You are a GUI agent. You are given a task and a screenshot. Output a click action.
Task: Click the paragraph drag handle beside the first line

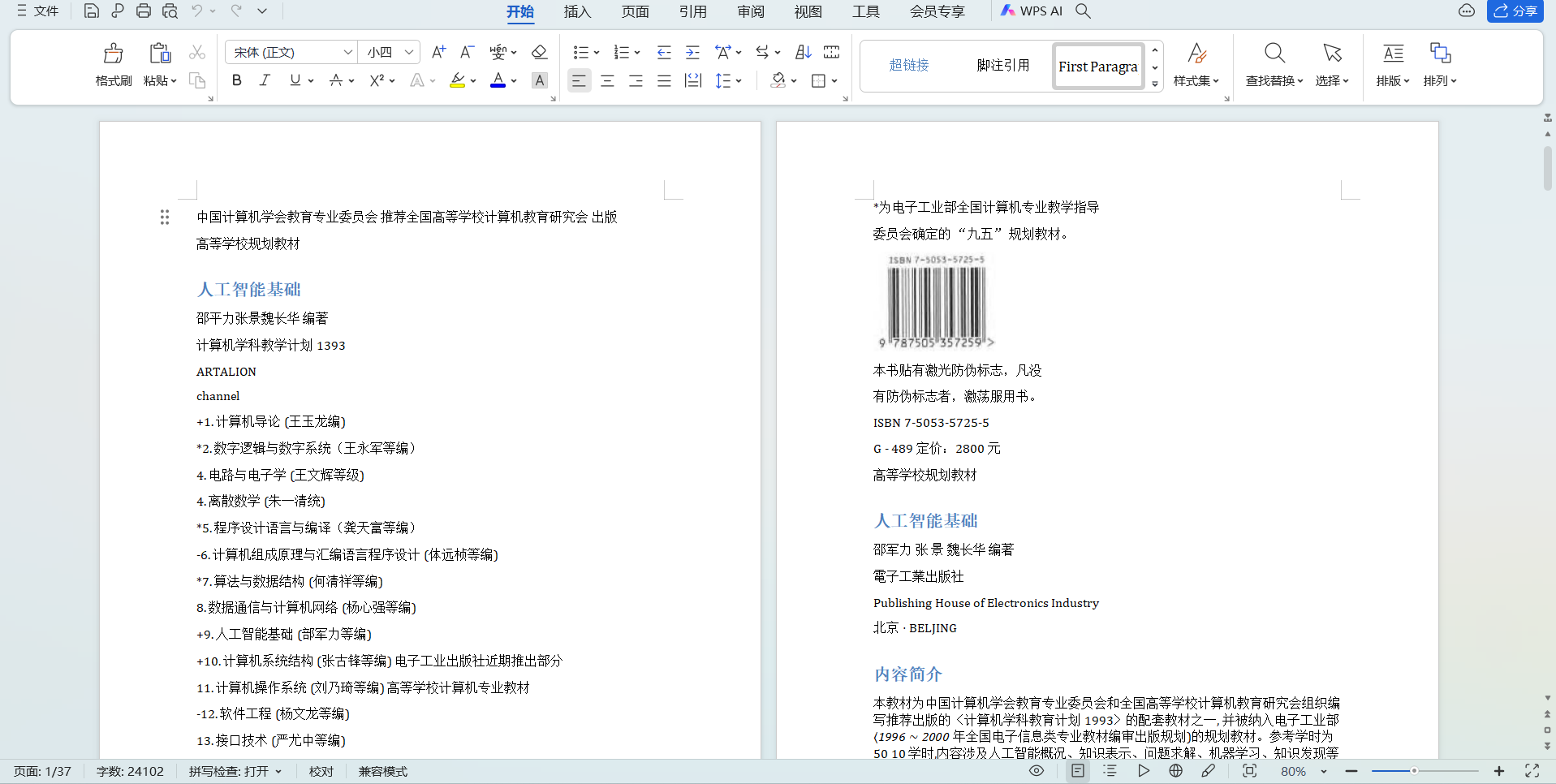(x=165, y=218)
